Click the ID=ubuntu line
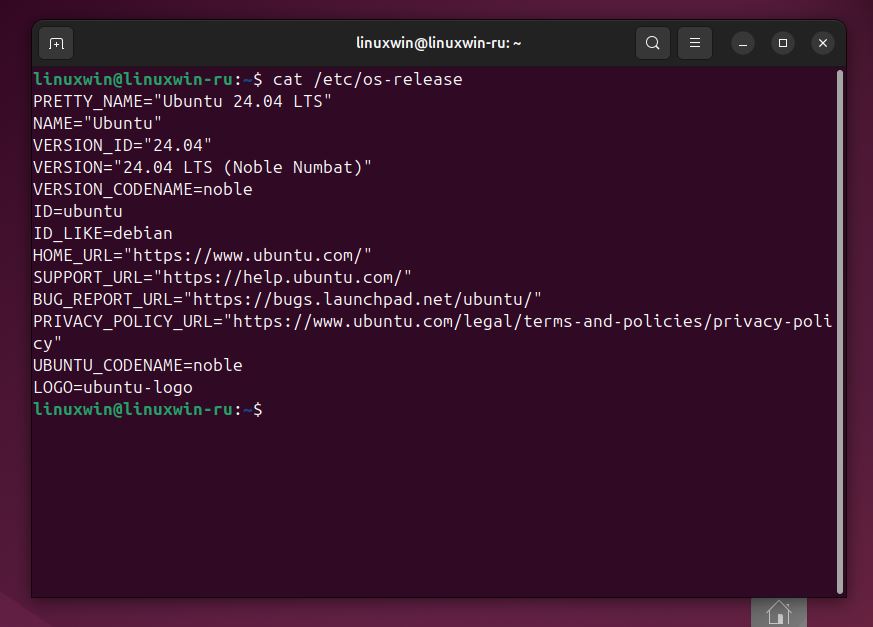The width and height of the screenshot is (873, 627). point(77,211)
